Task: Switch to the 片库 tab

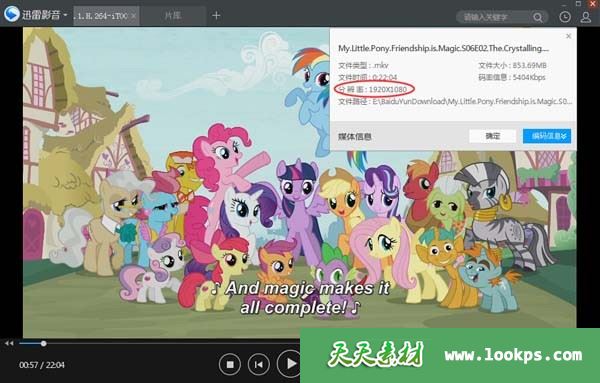Action: [173, 16]
